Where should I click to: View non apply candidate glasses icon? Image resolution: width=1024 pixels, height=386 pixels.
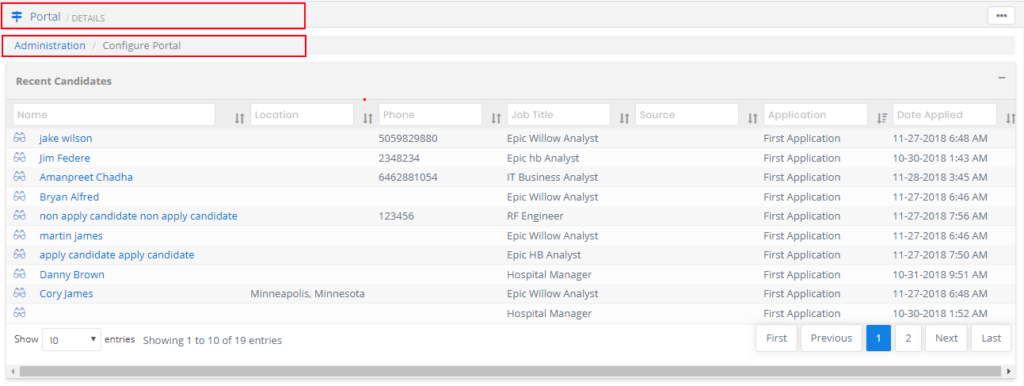pyautogui.click(x=19, y=215)
